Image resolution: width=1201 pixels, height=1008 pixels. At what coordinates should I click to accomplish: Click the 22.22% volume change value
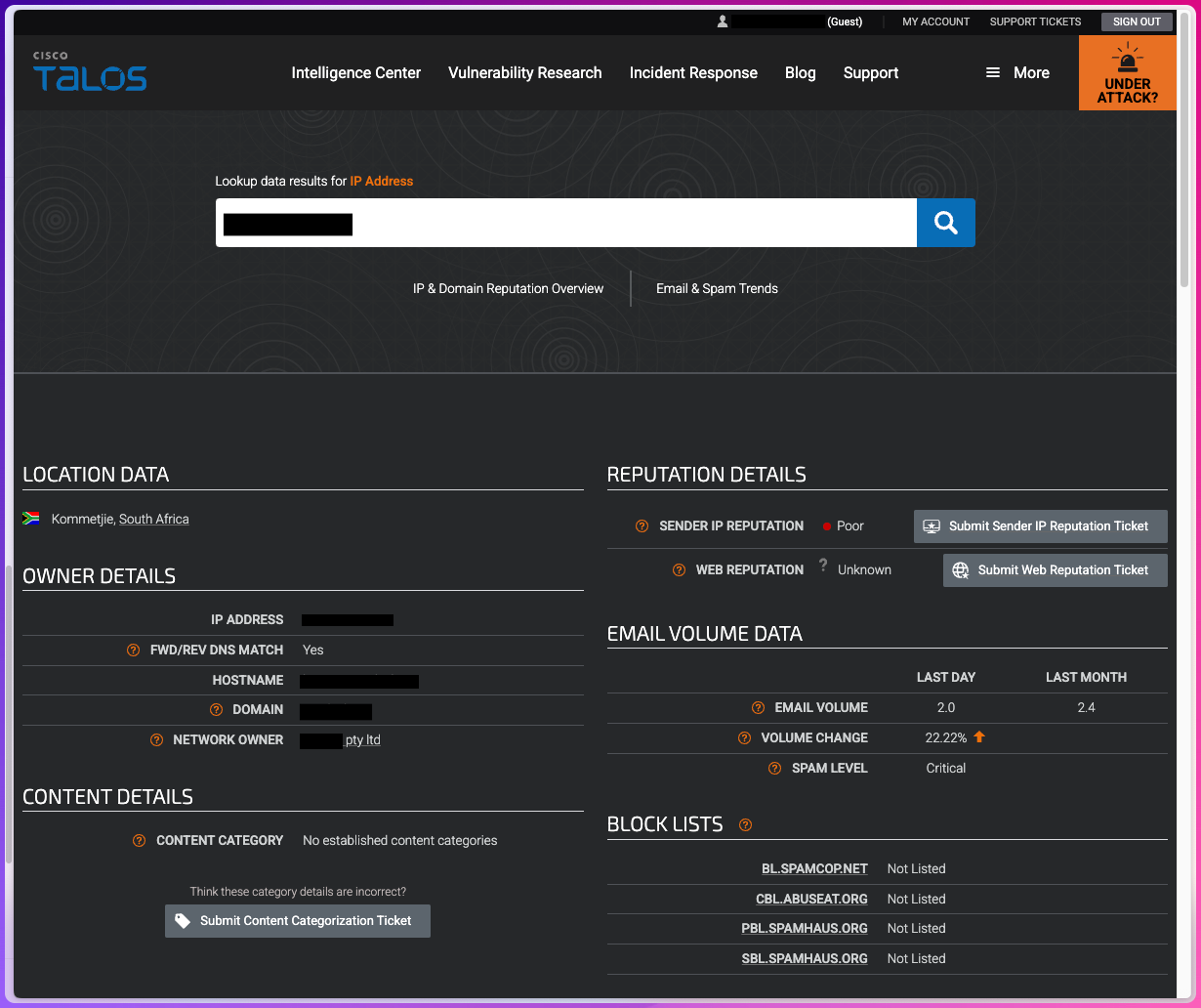point(946,737)
